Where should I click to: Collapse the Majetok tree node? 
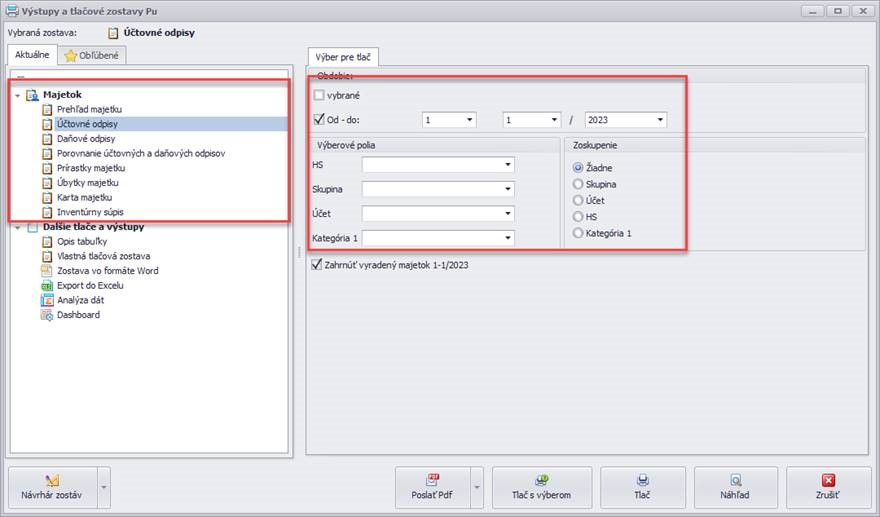(18, 95)
